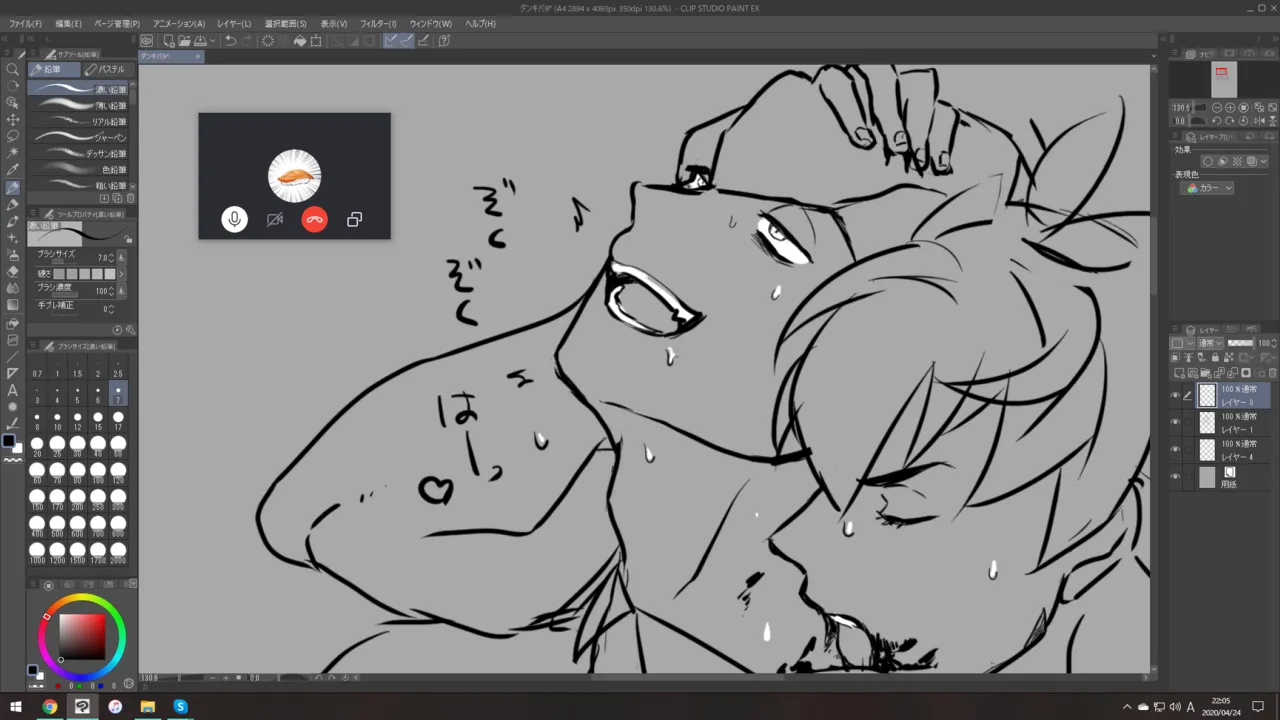Toggle visibility of レイヤー 1
The width and height of the screenshot is (1280, 720).
(x=1176, y=423)
